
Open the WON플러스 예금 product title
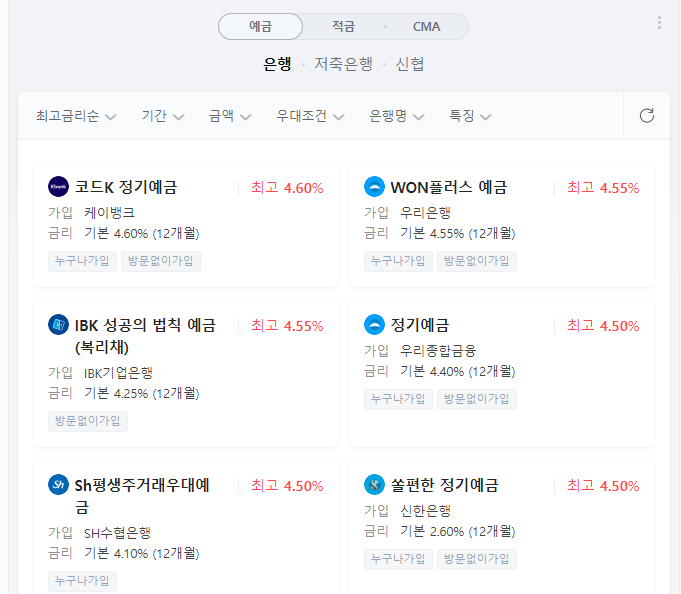[449, 187]
